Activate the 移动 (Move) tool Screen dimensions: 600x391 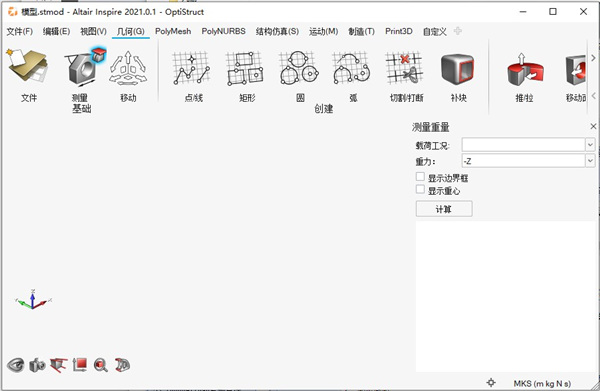pos(128,68)
